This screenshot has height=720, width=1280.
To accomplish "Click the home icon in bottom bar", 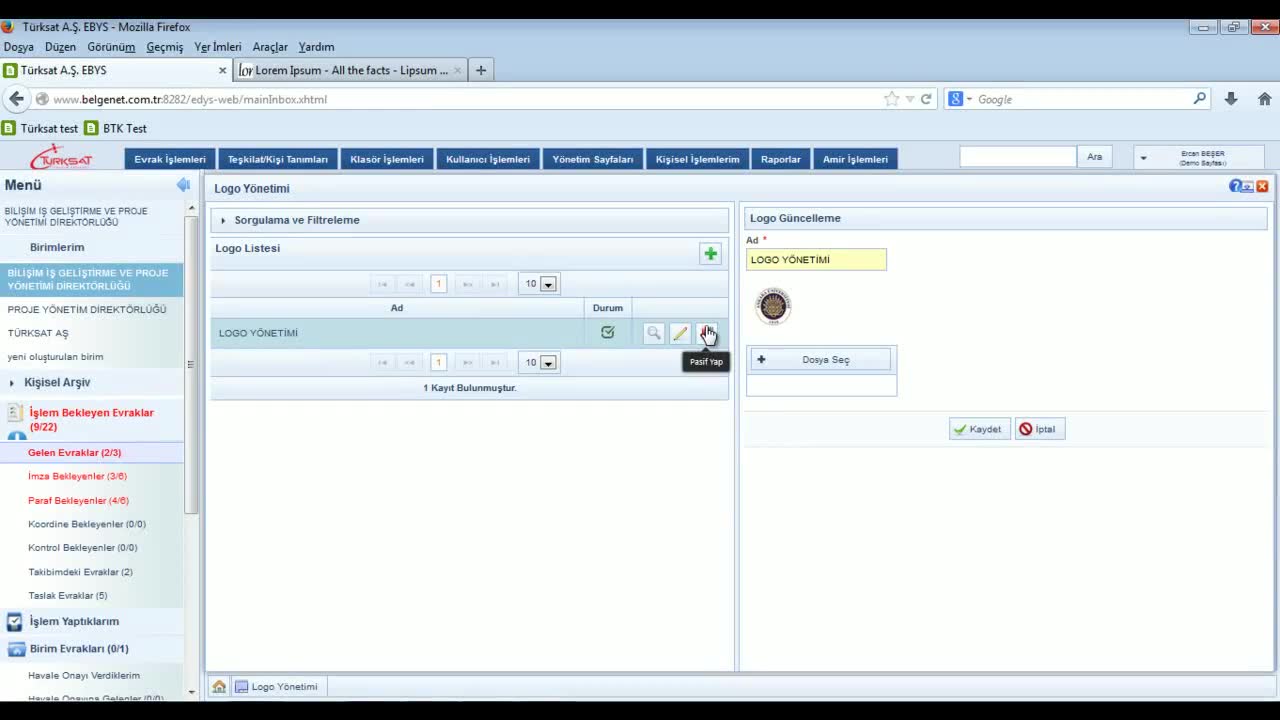I will 219,687.
